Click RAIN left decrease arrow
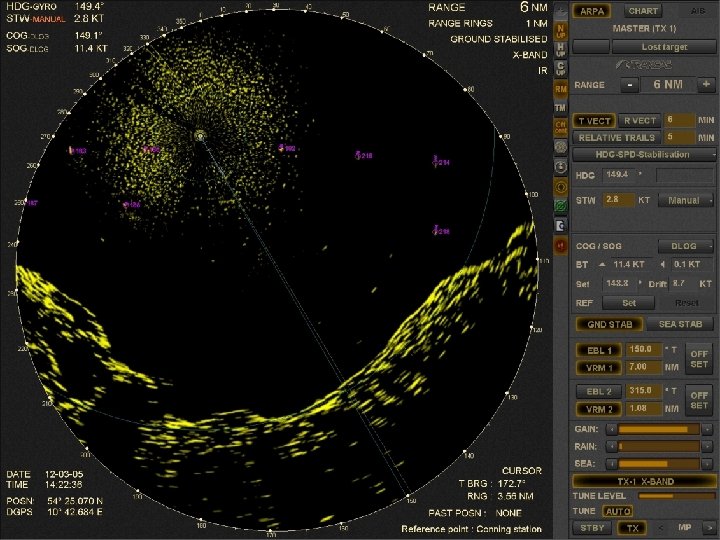The height and width of the screenshot is (540, 720). 611,446
